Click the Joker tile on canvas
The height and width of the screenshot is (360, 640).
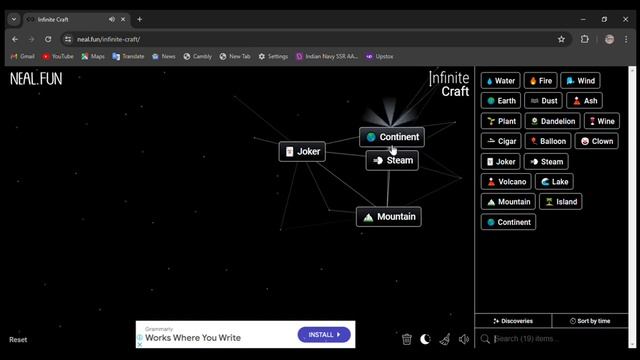pyautogui.click(x=302, y=151)
